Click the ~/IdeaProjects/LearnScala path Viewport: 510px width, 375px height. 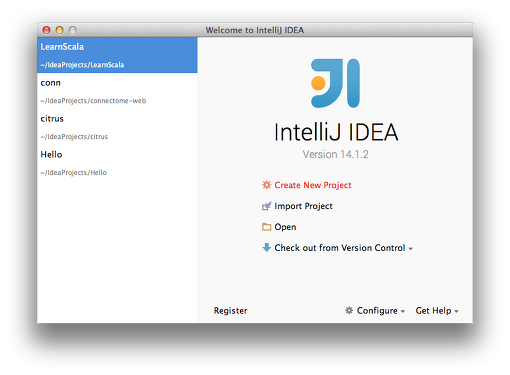(x=82, y=65)
